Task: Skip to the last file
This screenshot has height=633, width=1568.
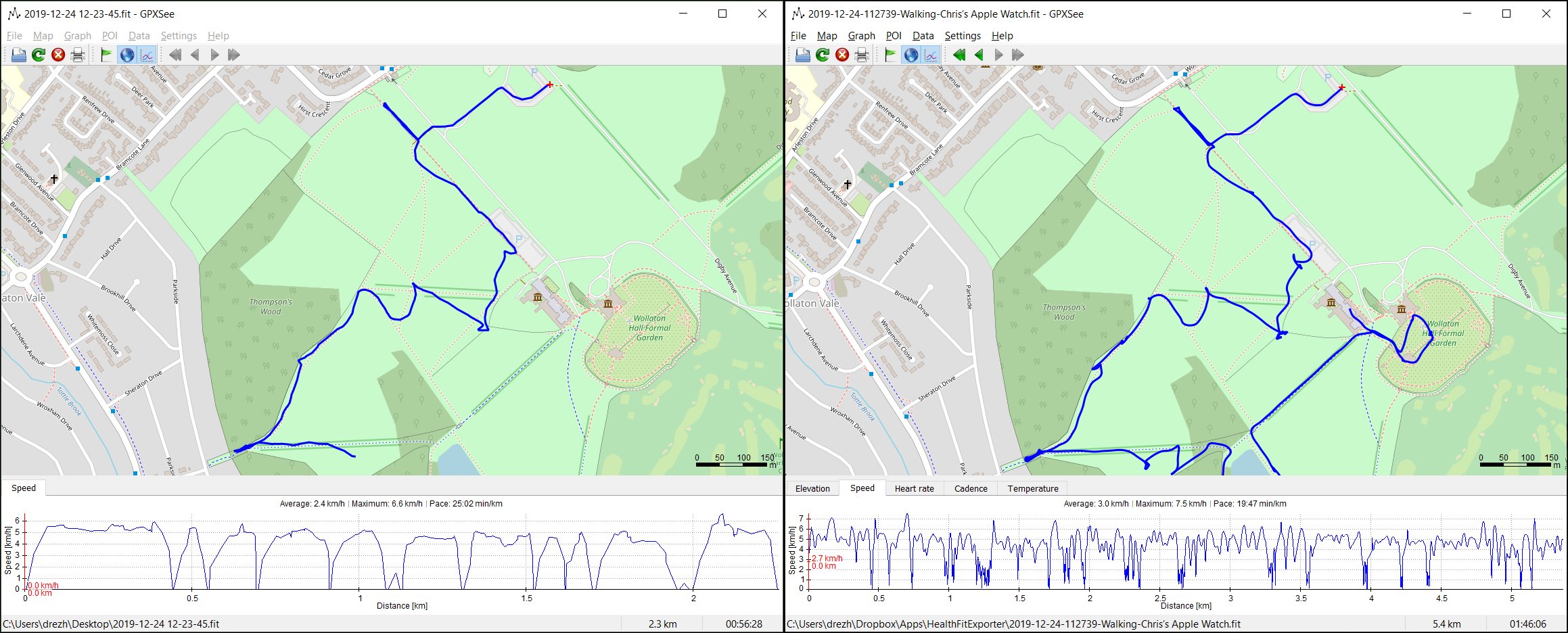Action: 234,55
